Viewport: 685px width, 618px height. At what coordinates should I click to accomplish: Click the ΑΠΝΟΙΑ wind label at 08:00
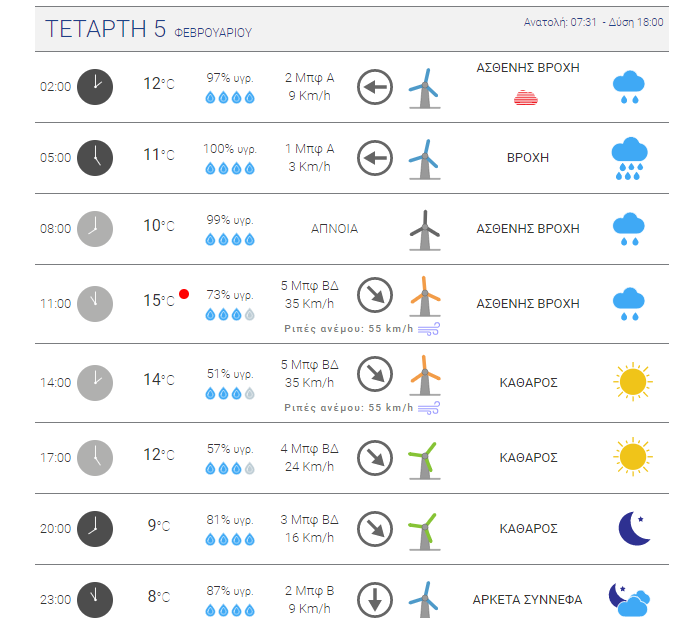tap(334, 229)
